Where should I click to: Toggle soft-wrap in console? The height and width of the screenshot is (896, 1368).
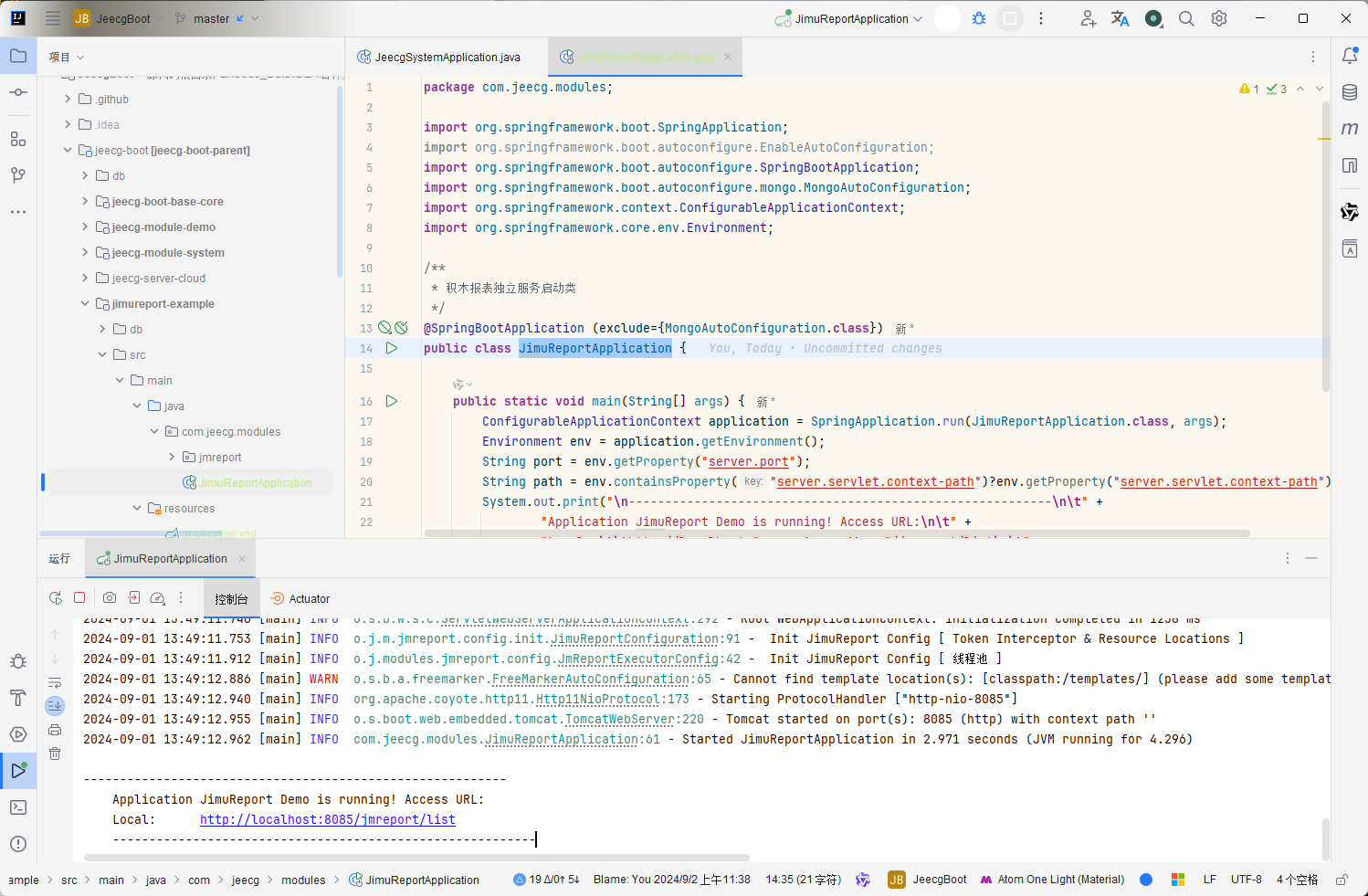click(x=55, y=682)
